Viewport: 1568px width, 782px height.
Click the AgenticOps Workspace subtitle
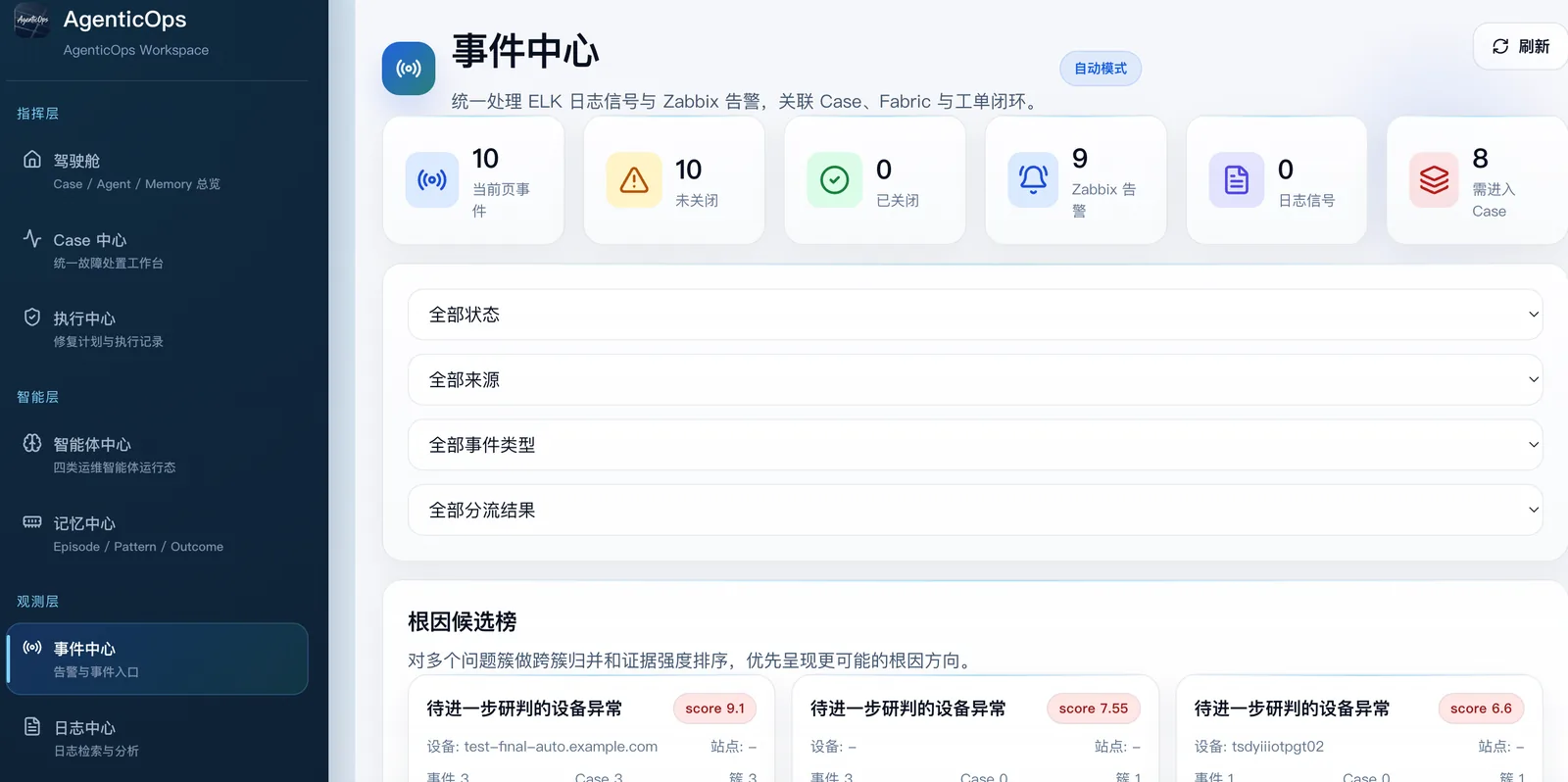pyautogui.click(x=136, y=50)
